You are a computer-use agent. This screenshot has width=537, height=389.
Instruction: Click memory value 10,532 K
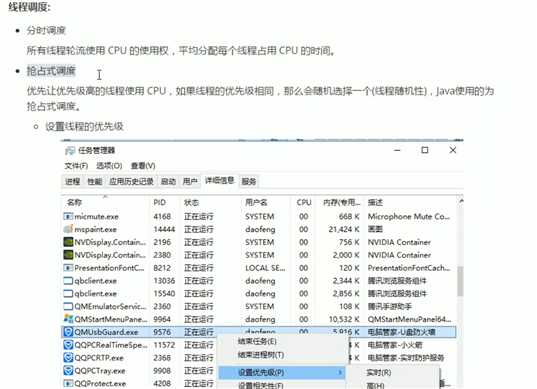click(x=344, y=319)
